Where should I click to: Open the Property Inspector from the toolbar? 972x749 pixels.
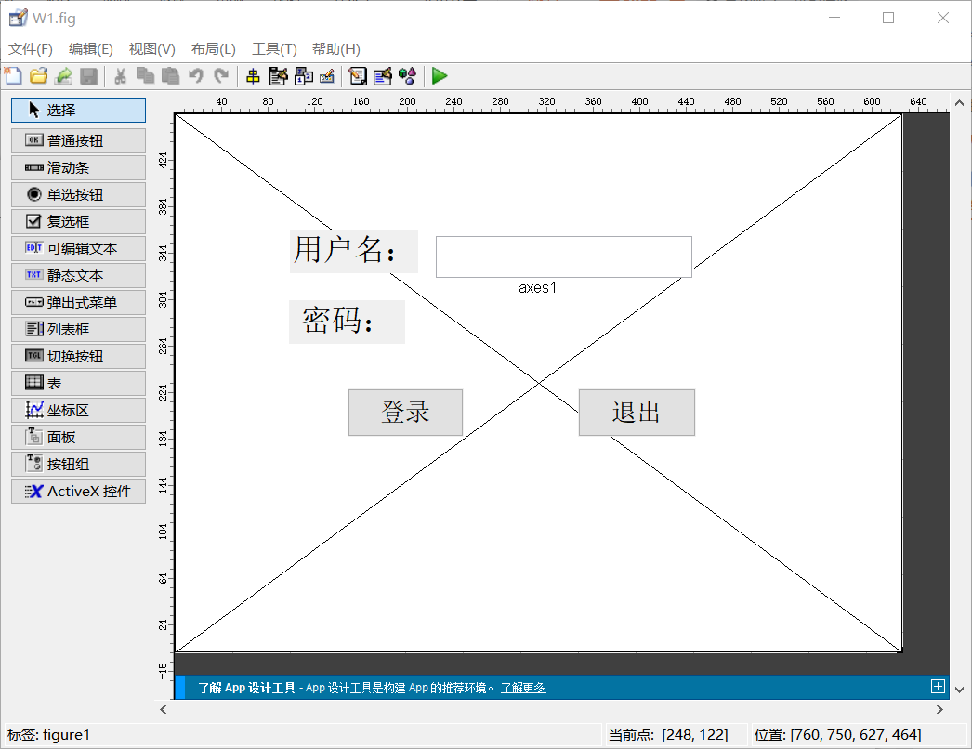point(383,75)
